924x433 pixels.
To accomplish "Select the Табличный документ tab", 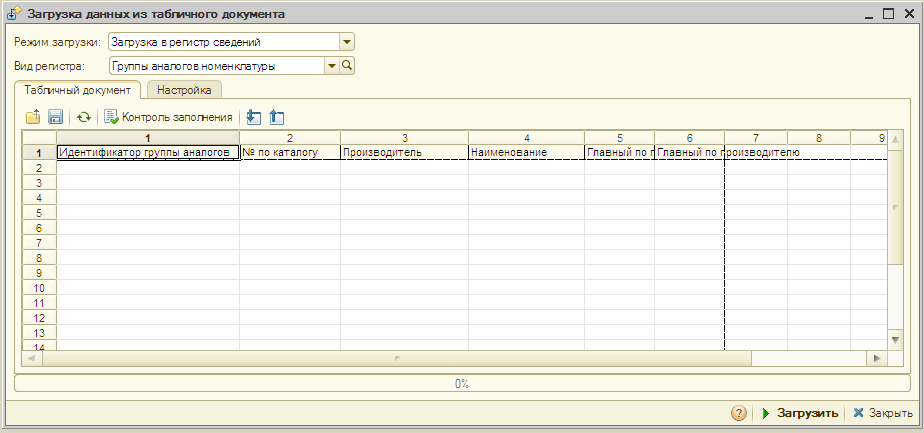I will point(78,90).
